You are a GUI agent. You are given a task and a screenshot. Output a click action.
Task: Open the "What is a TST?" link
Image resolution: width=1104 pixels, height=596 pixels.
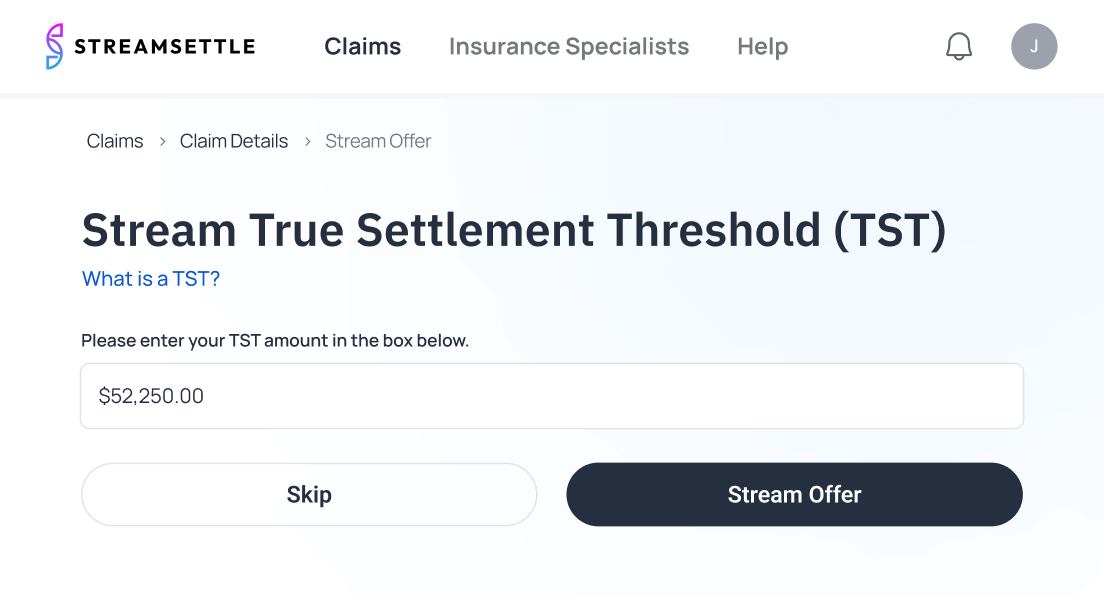click(x=151, y=279)
